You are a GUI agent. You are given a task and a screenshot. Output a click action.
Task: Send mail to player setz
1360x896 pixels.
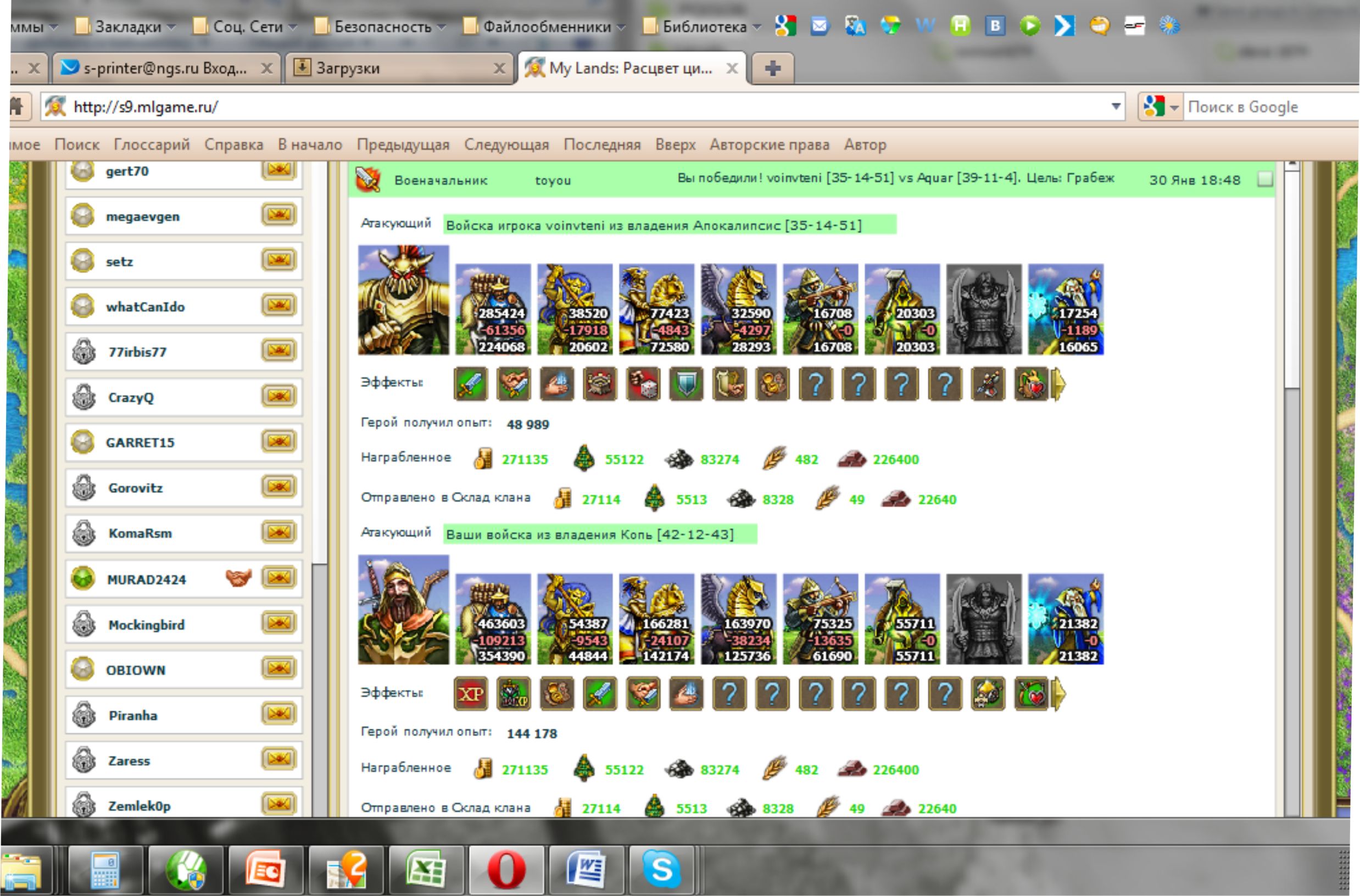[x=279, y=260]
